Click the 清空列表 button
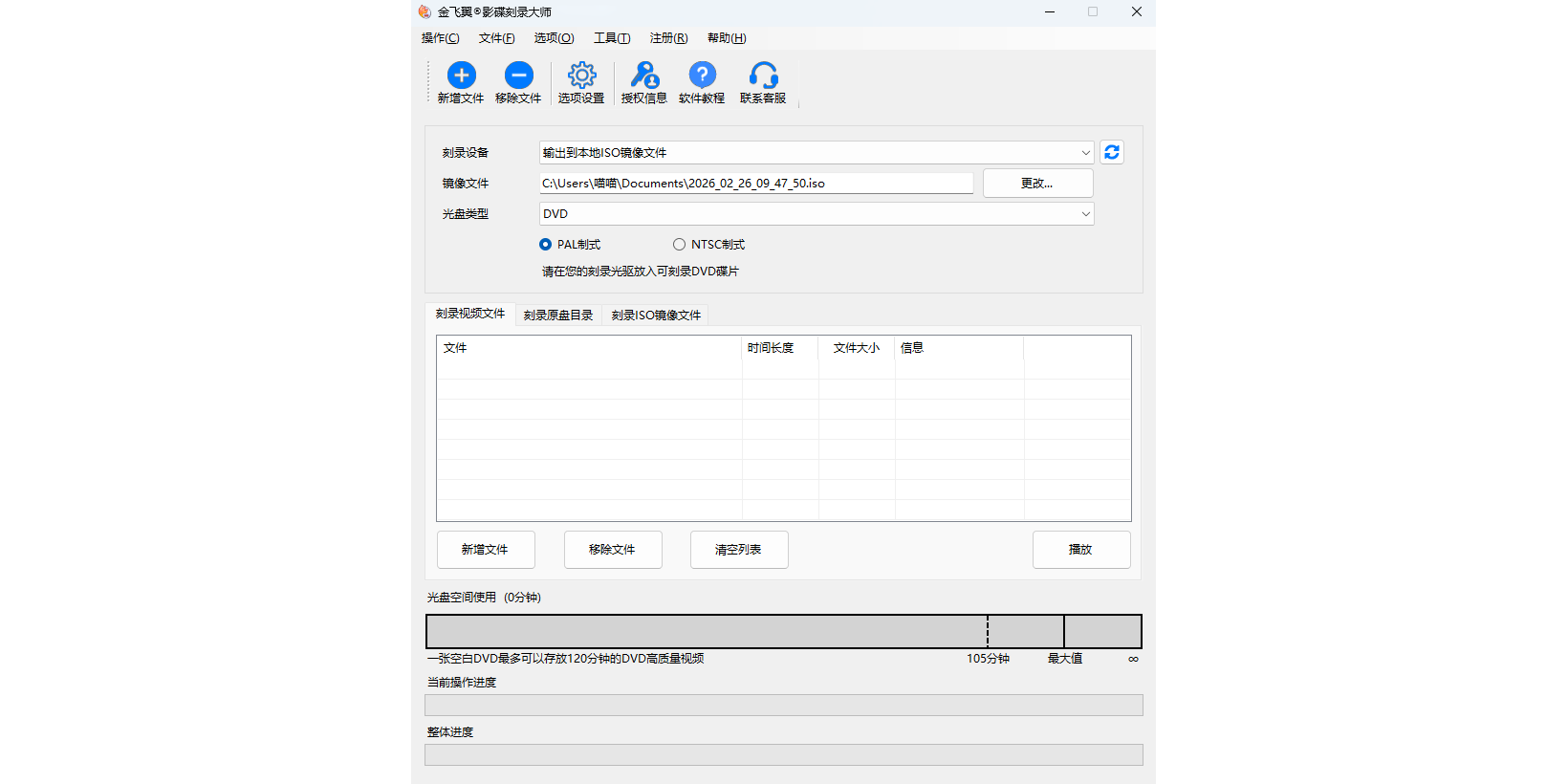Screen dimensions: 1568x784 pos(739,550)
